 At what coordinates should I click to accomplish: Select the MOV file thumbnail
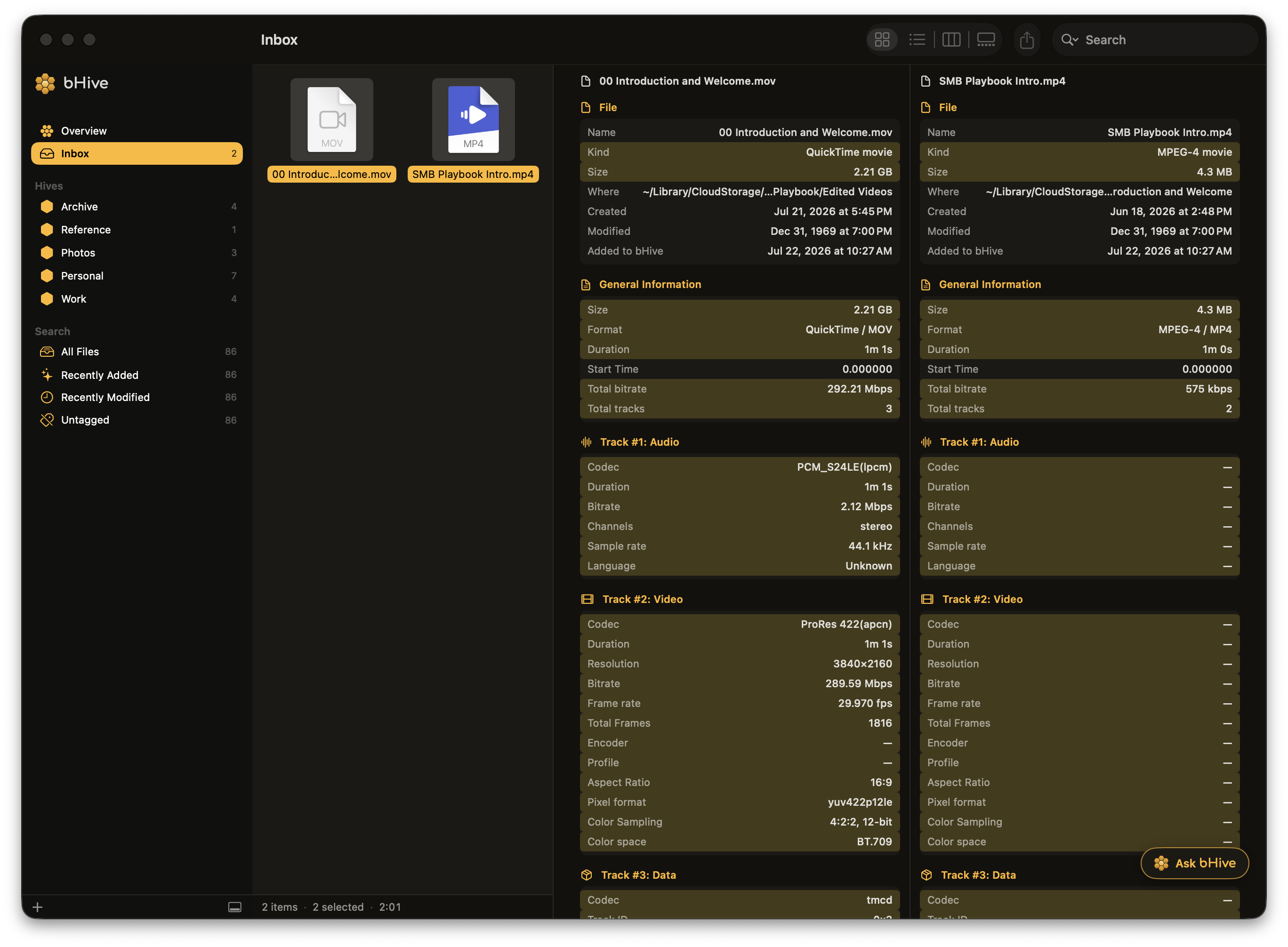332,119
